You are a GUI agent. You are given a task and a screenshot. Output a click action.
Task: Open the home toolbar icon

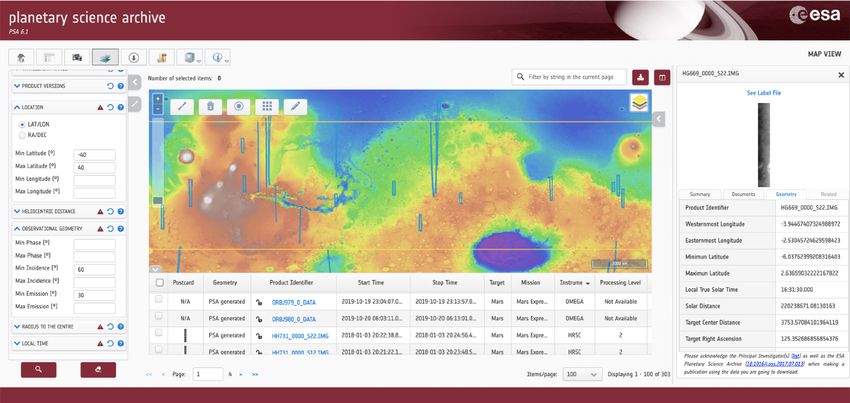point(21,57)
